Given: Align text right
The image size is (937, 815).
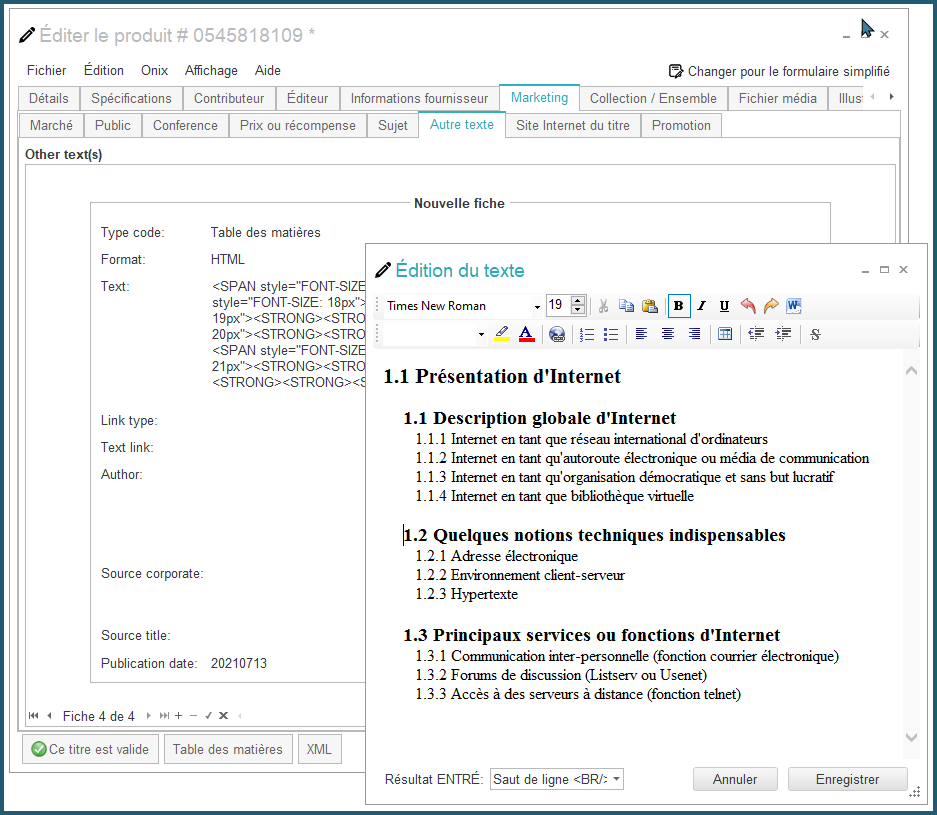Looking at the screenshot, I should pyautogui.click(x=694, y=334).
